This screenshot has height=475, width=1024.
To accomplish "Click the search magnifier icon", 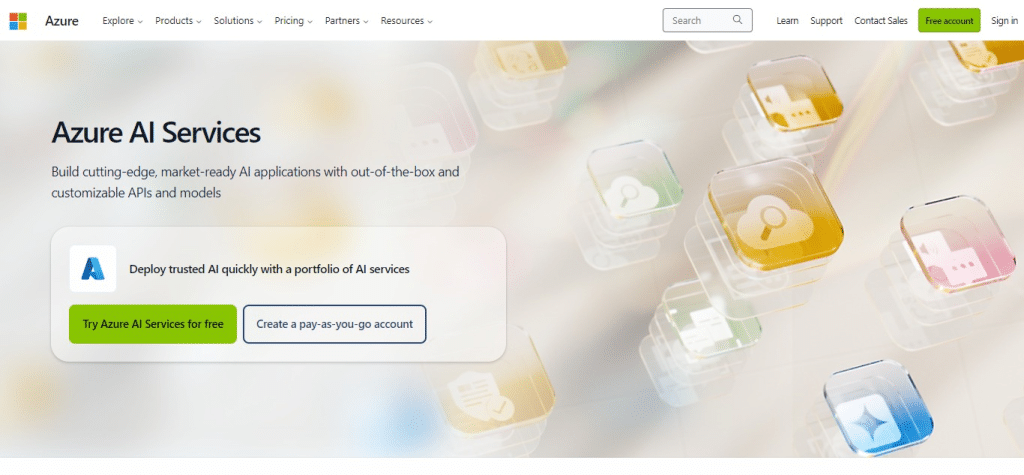I will (737, 20).
